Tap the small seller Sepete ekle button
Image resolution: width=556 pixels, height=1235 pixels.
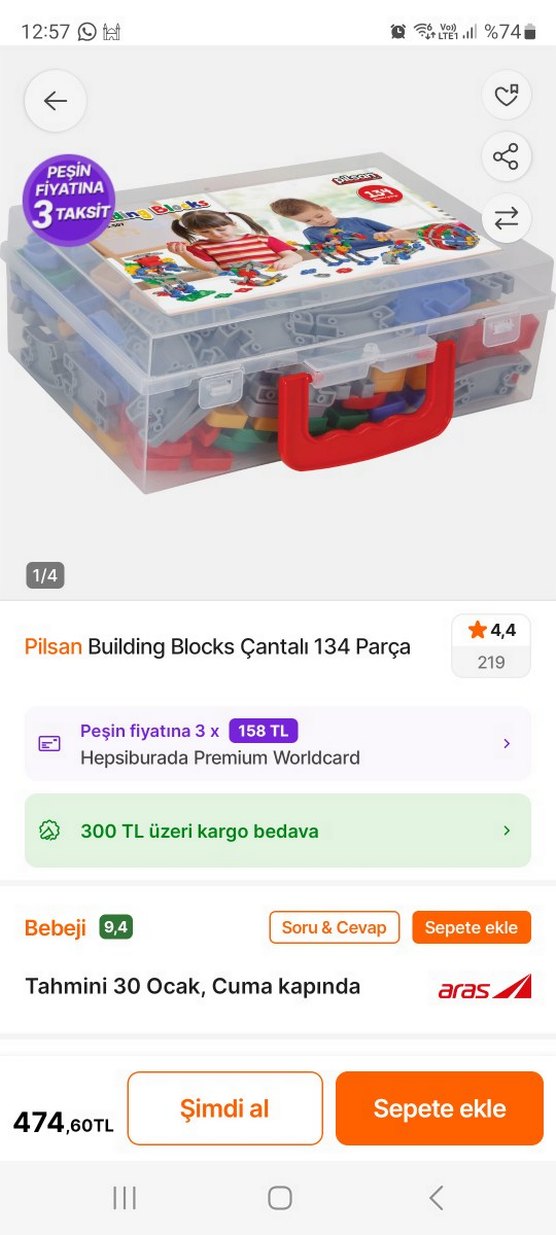(471, 927)
